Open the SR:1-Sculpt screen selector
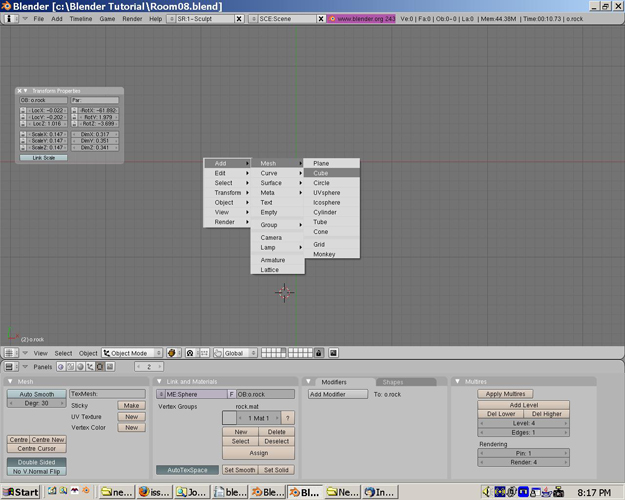 tap(204, 19)
